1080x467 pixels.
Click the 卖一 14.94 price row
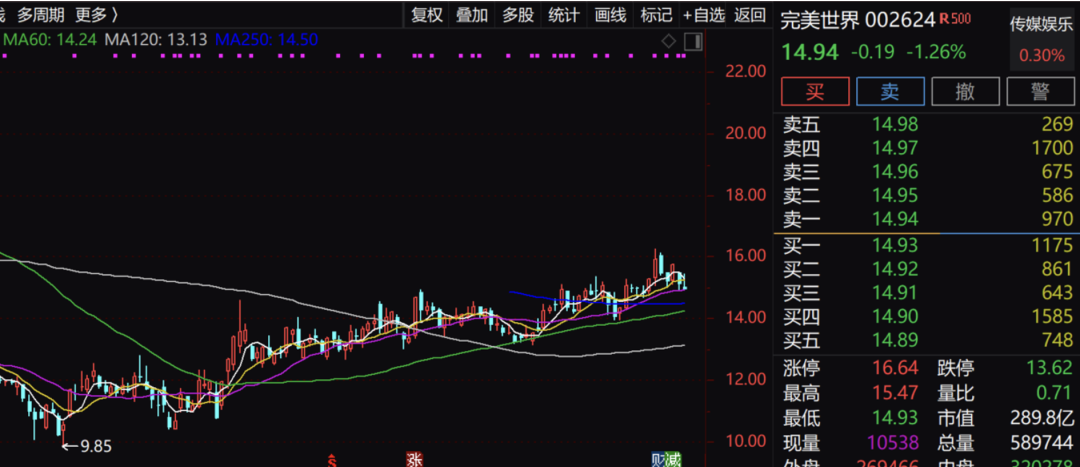(926, 217)
